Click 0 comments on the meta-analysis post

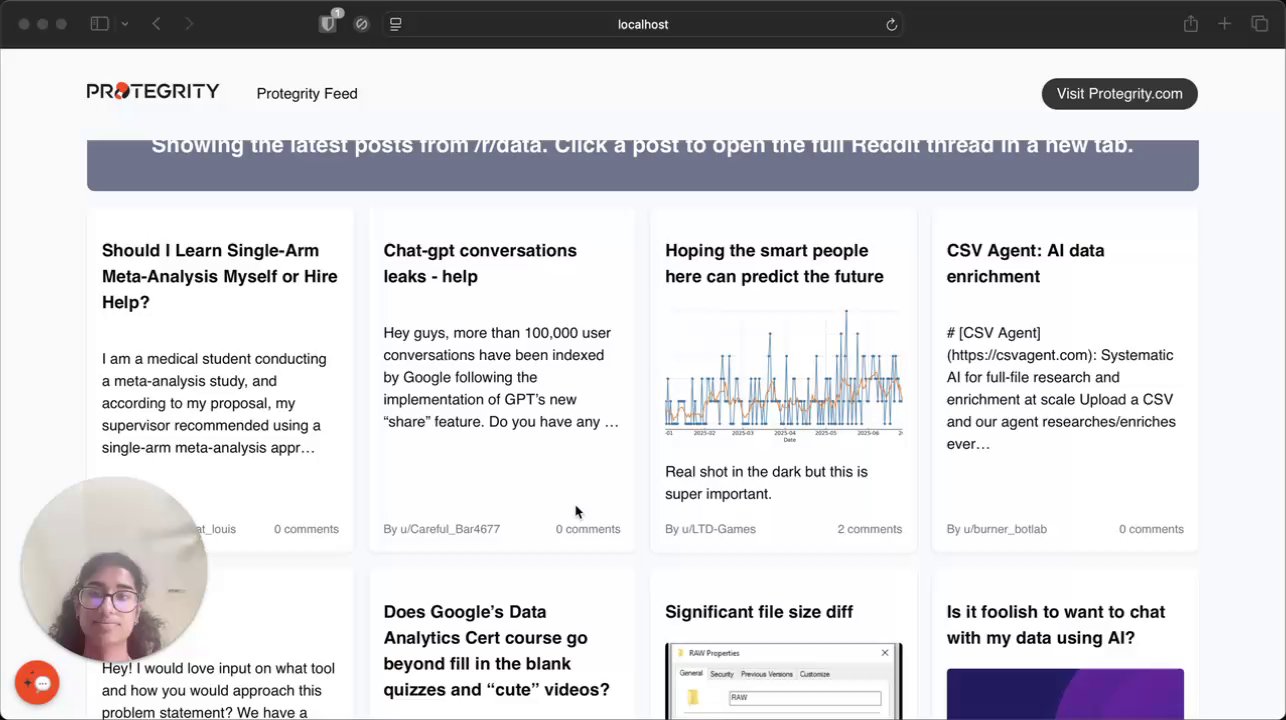(x=306, y=529)
